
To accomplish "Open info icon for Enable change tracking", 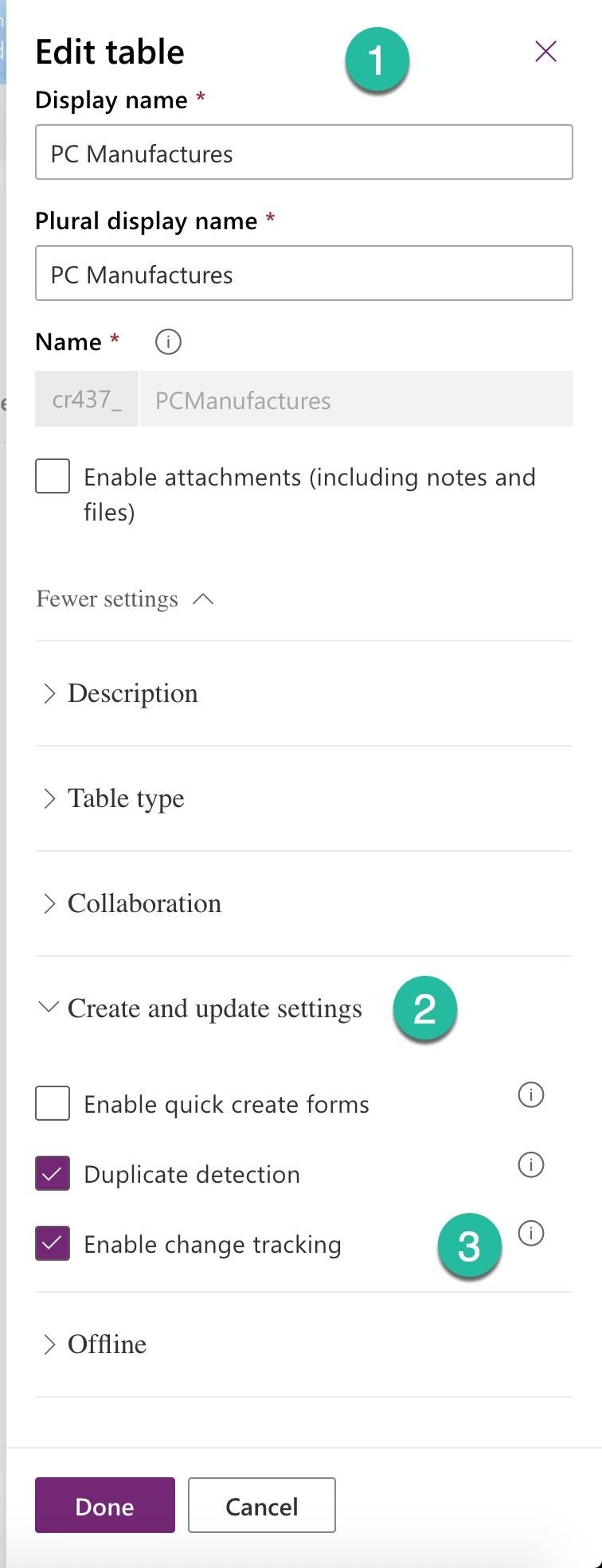I will [x=531, y=1234].
